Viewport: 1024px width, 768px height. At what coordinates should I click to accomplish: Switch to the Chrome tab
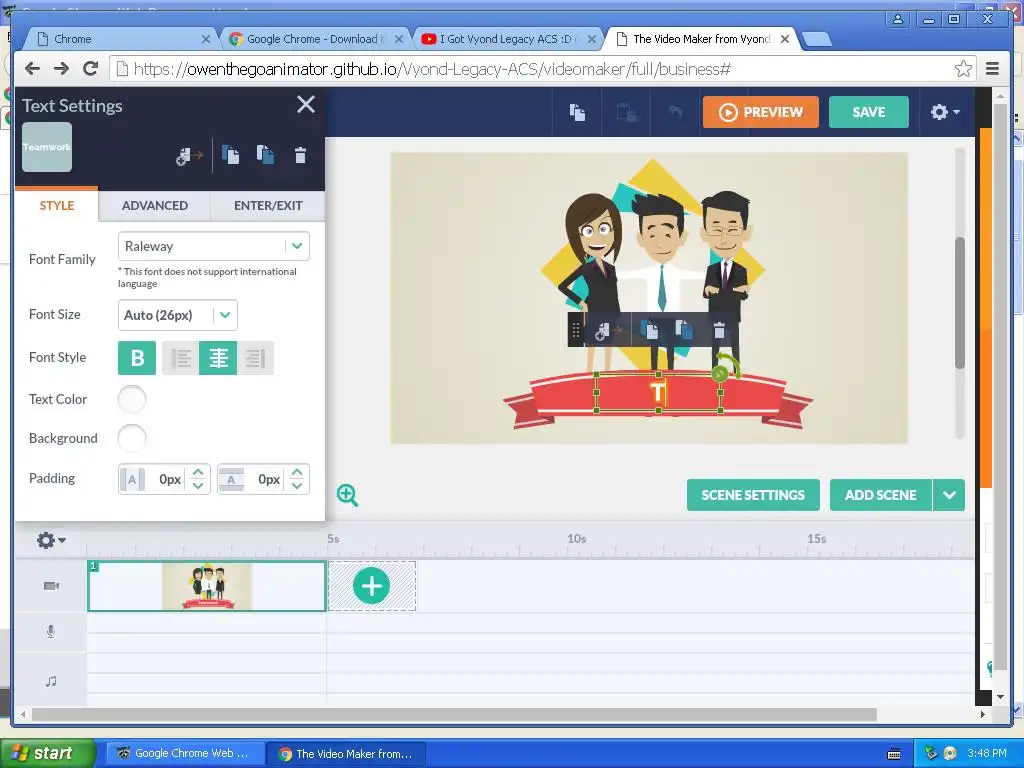point(121,39)
